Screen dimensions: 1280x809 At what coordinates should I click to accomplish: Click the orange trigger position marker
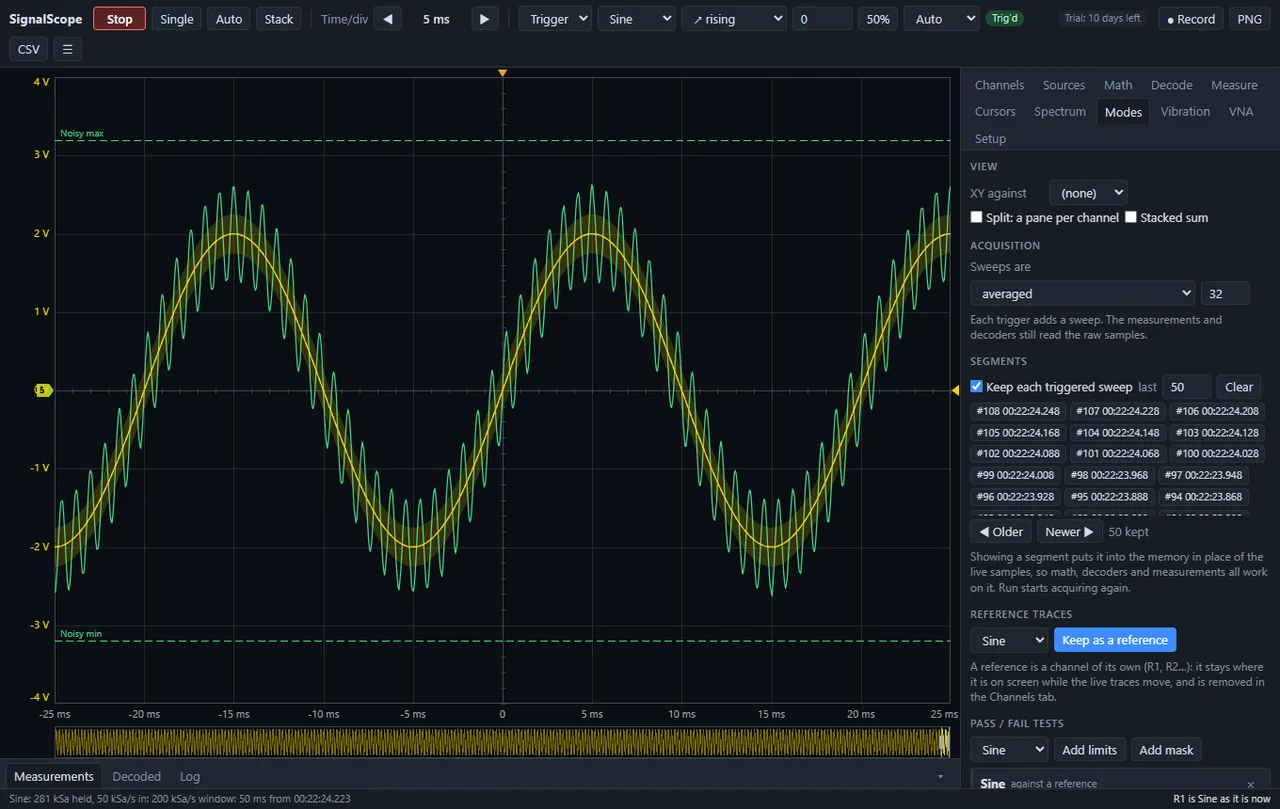point(502,73)
